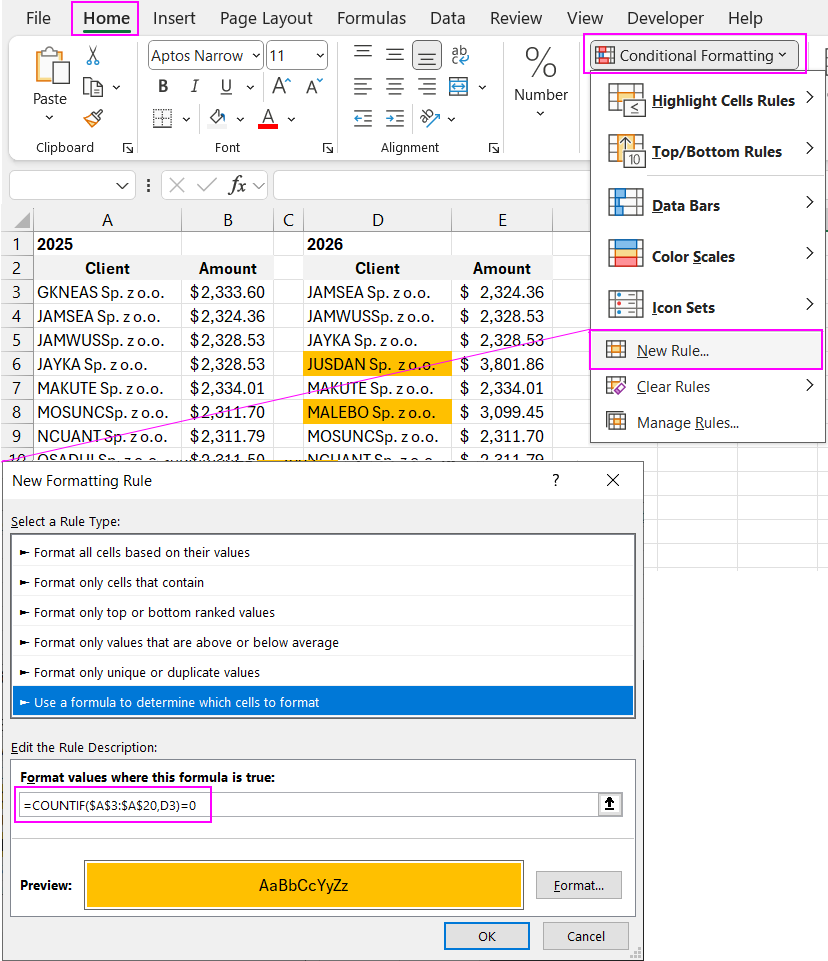This screenshot has height=961, width=828.
Task: Open the Fill Color dropdown arrow
Action: [240, 118]
